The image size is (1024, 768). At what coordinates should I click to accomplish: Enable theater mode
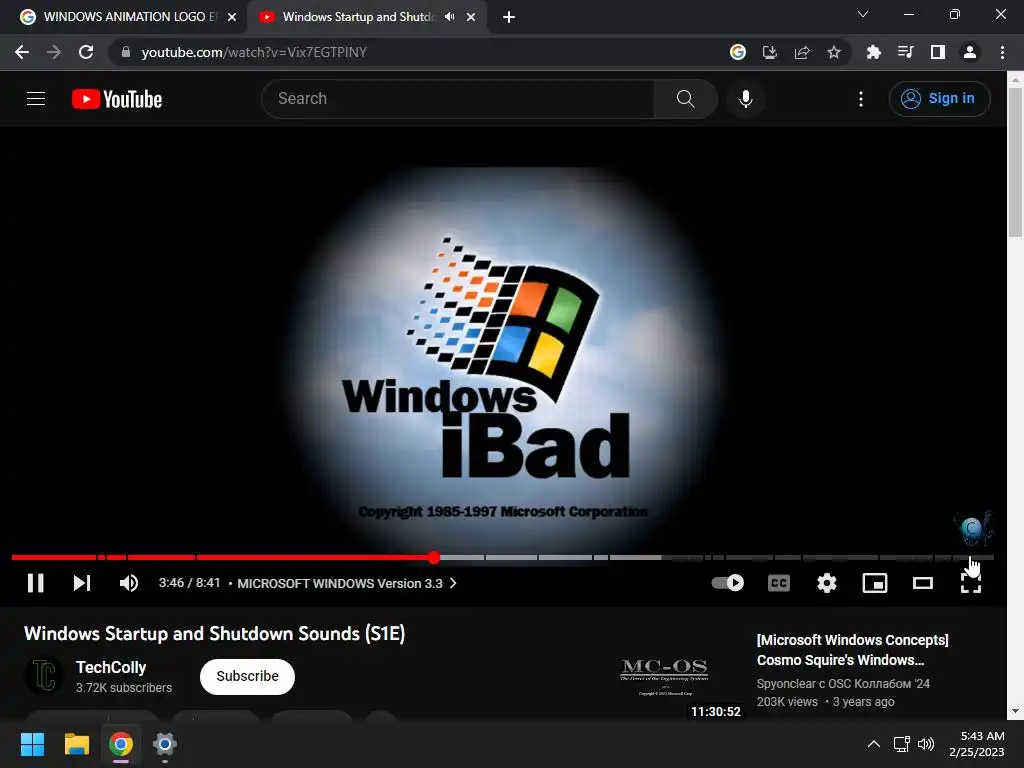(x=923, y=583)
